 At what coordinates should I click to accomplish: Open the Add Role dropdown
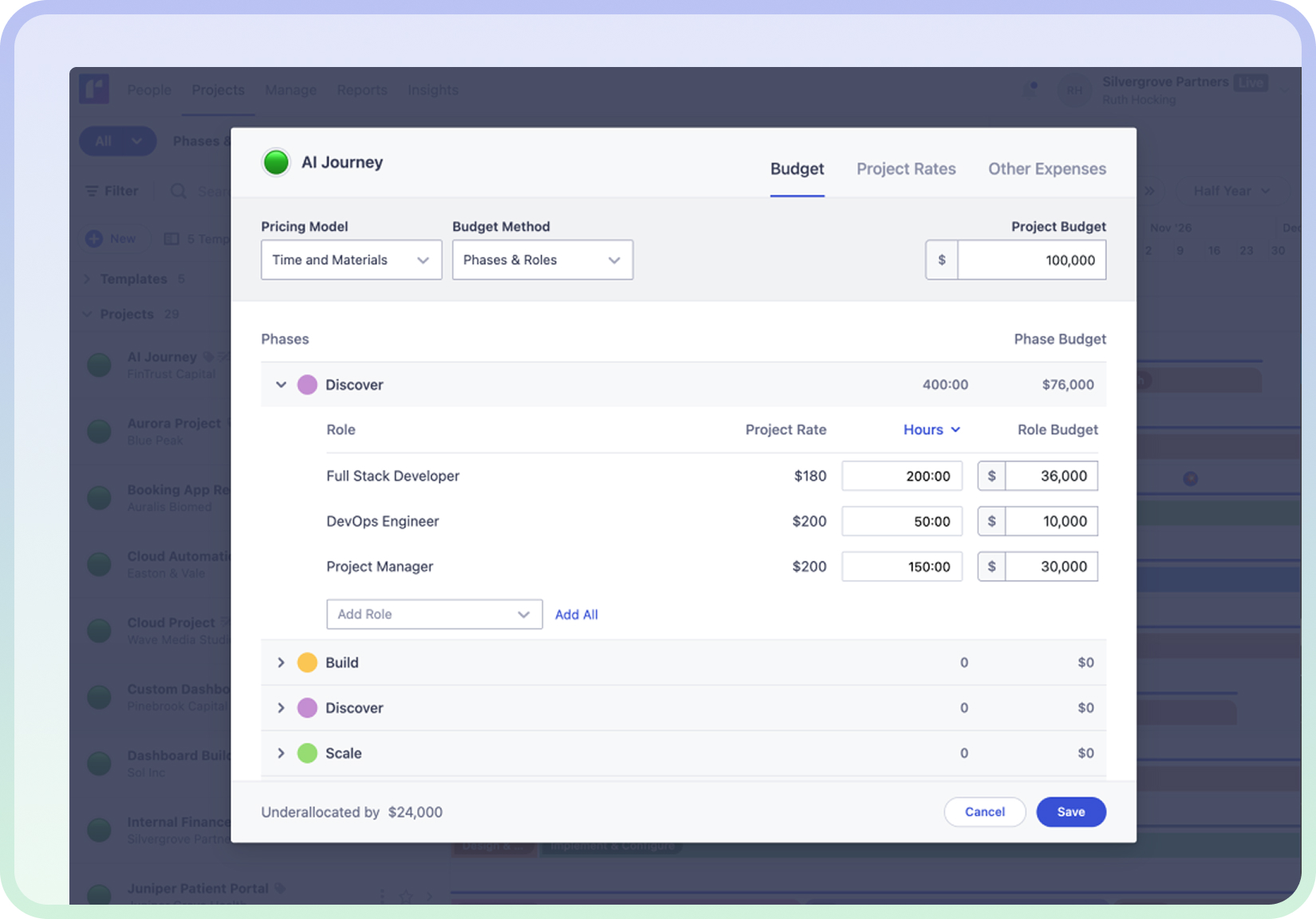point(434,614)
